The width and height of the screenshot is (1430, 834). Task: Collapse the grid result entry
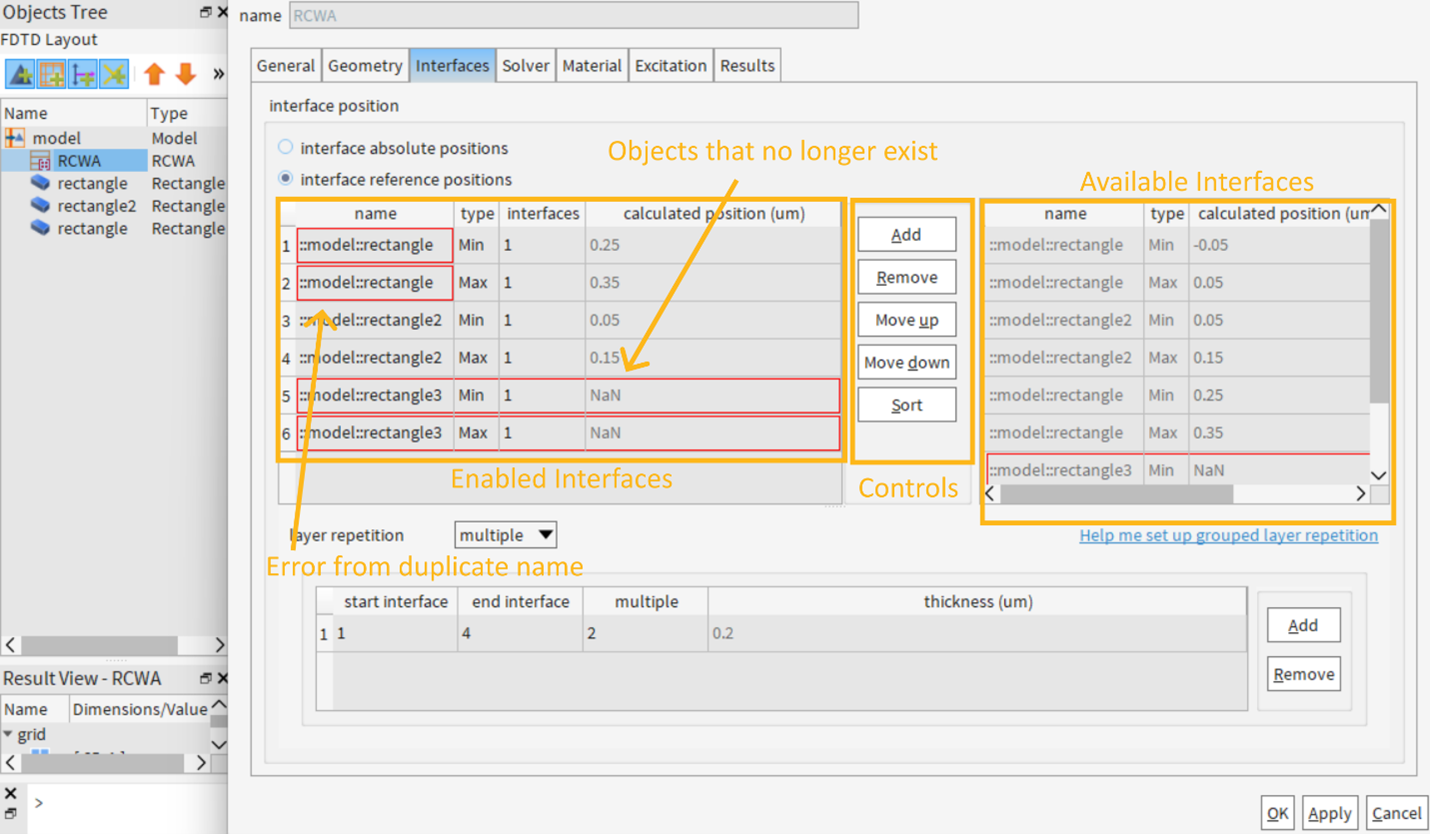8,735
